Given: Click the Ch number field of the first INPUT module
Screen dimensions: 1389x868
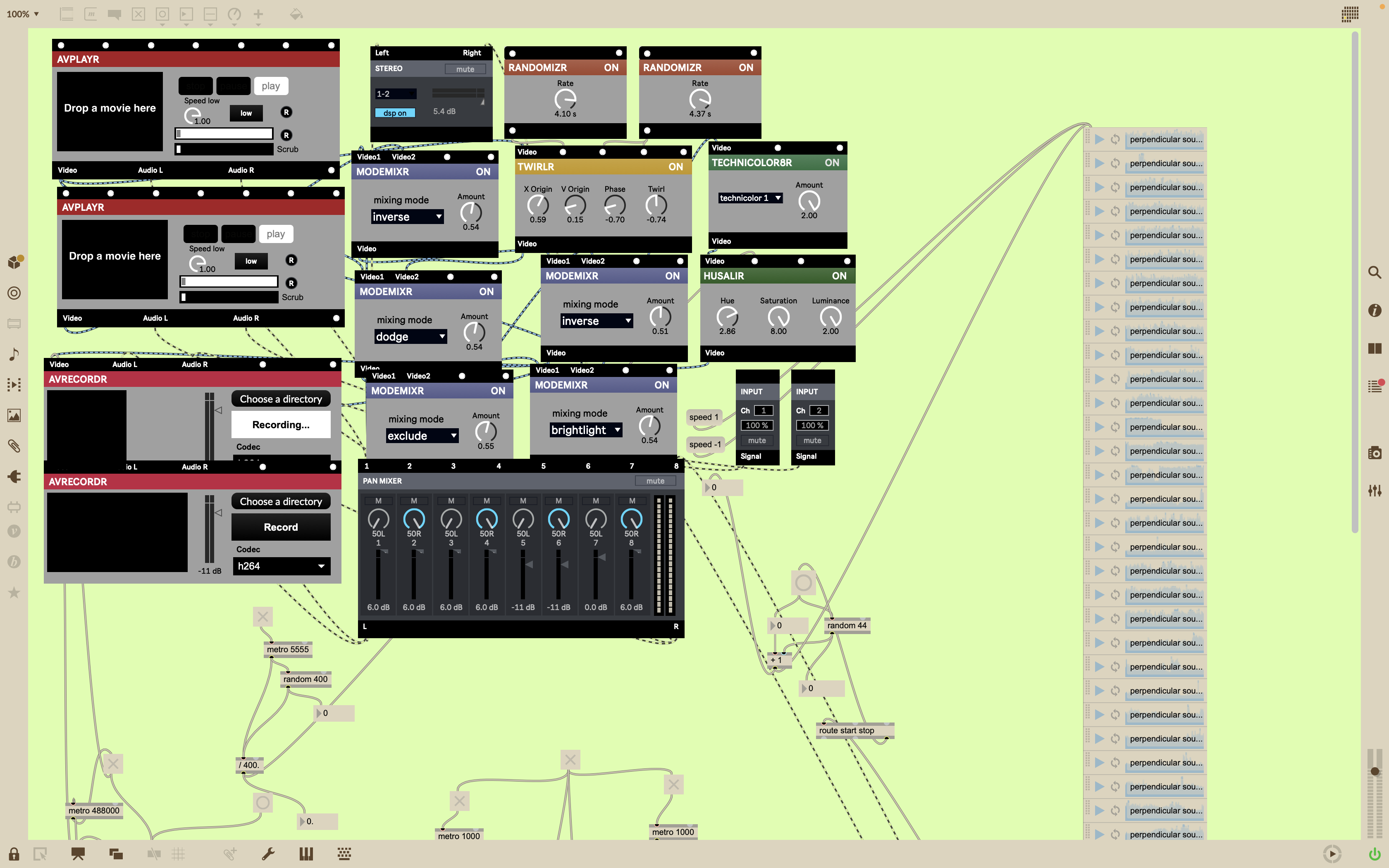Looking at the screenshot, I should [x=764, y=410].
